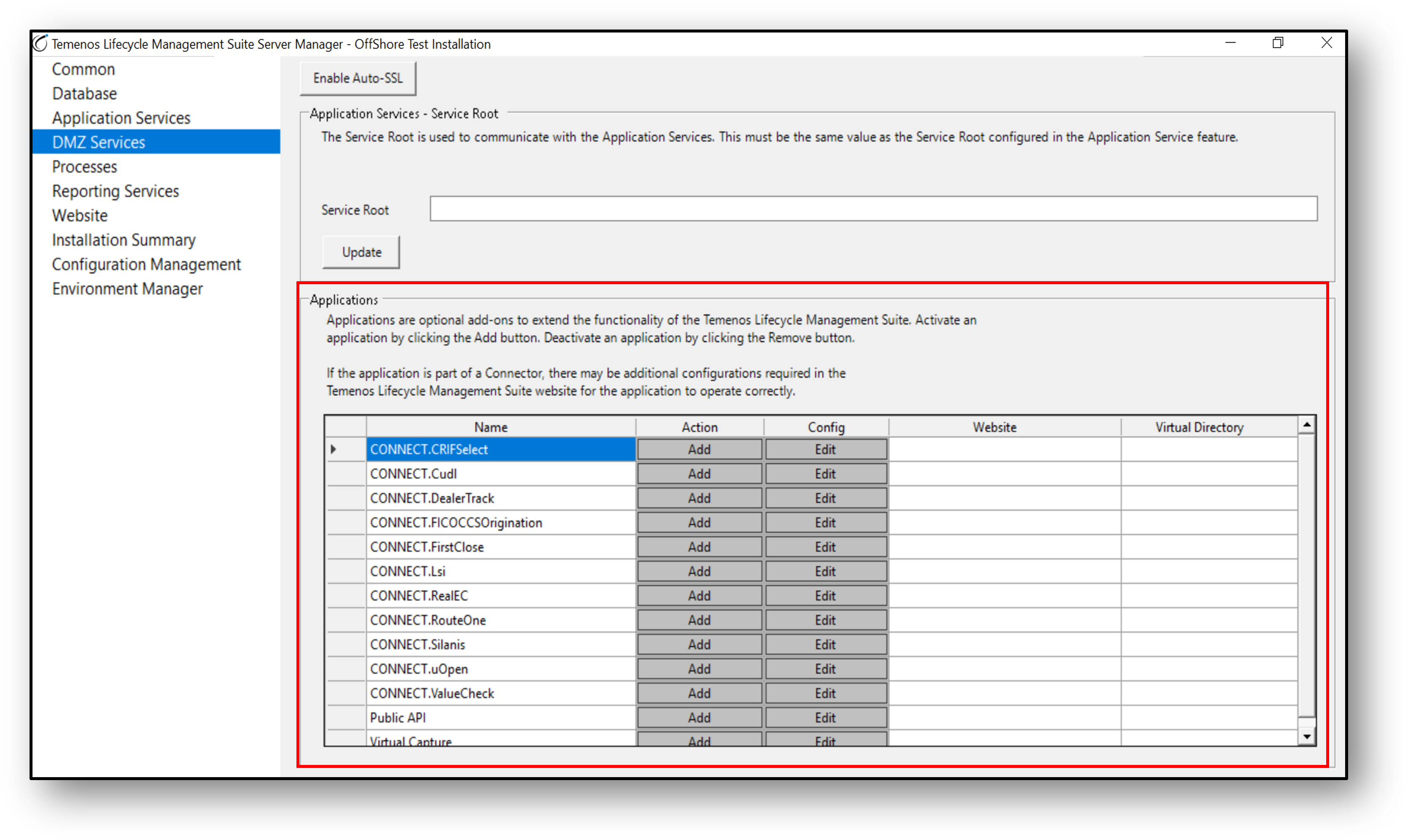Open the Database section
The height and width of the screenshot is (840, 1408).
point(84,93)
